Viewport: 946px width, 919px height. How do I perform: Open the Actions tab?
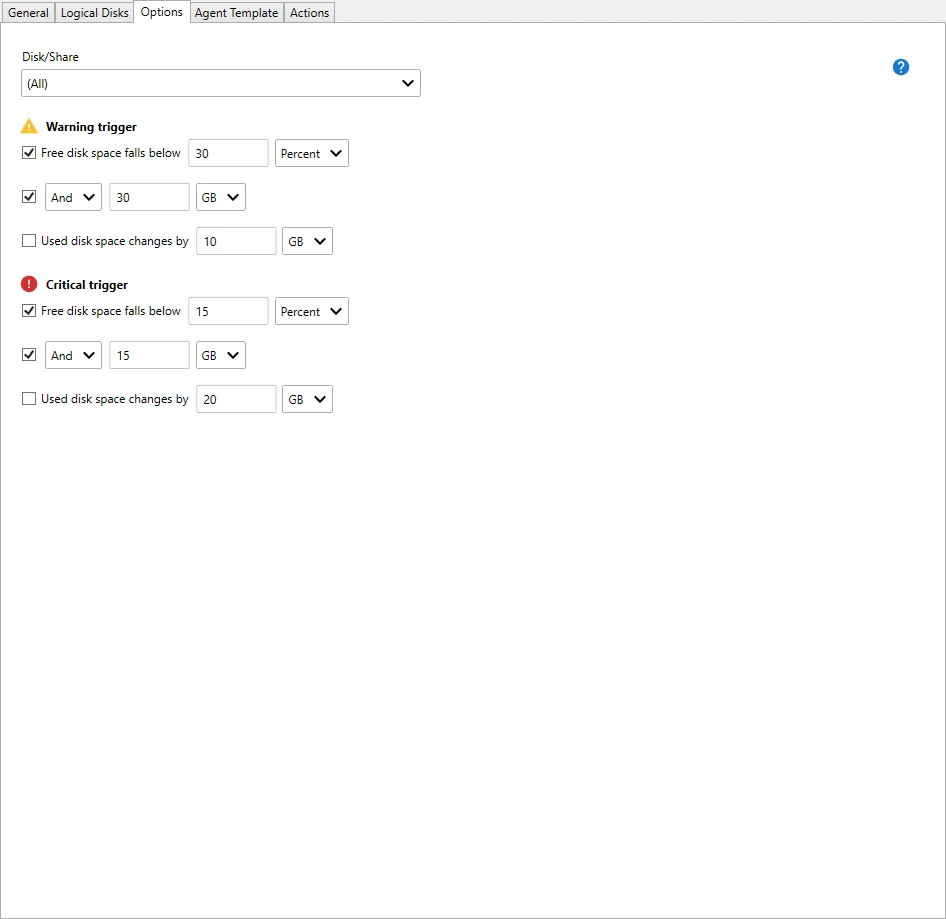[309, 13]
